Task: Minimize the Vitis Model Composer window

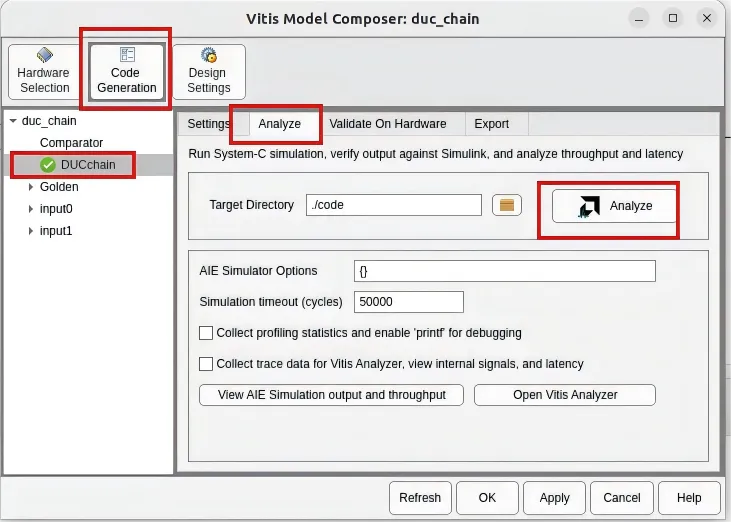Action: pyautogui.click(x=637, y=18)
